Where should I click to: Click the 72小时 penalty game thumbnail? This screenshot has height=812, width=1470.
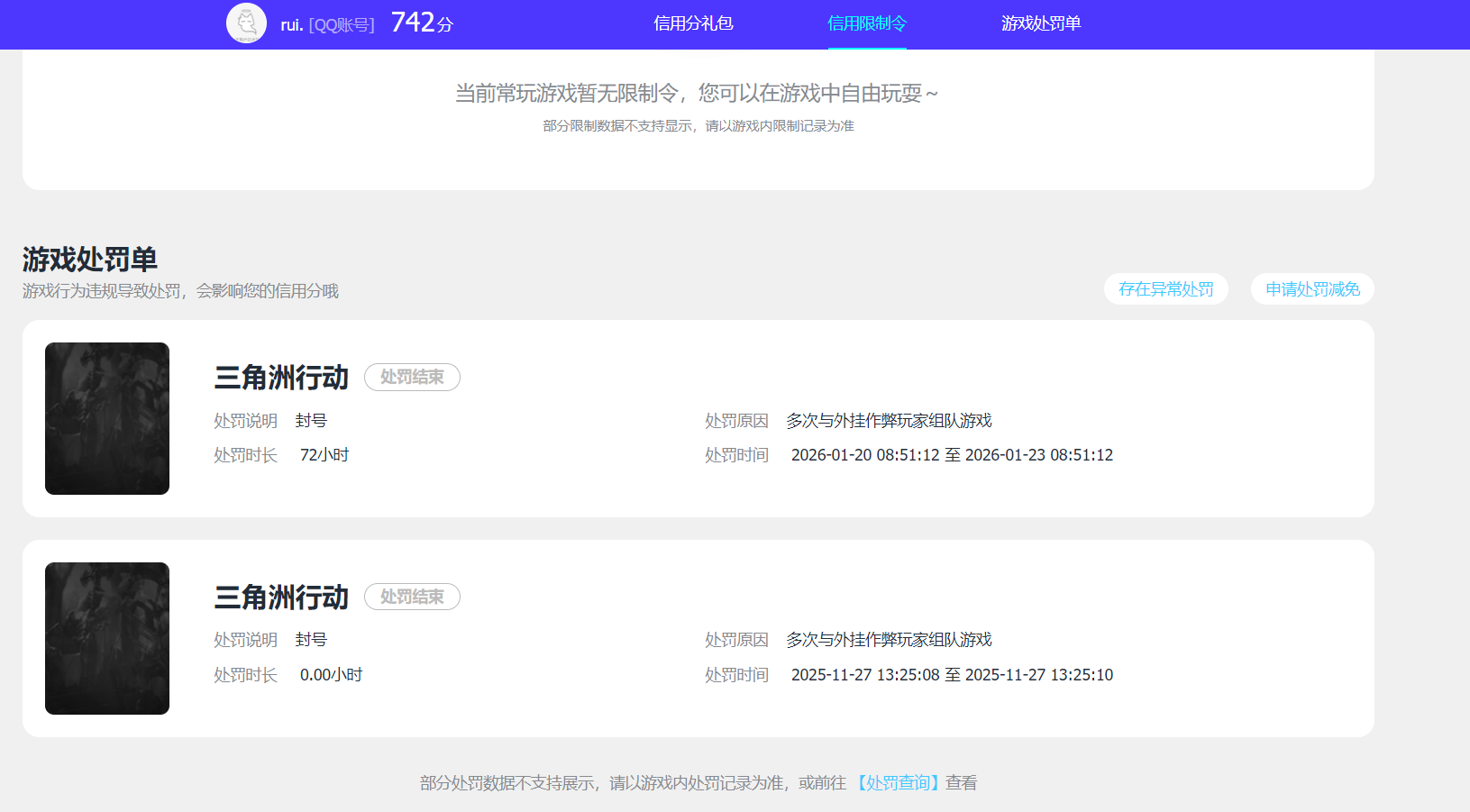[107, 418]
